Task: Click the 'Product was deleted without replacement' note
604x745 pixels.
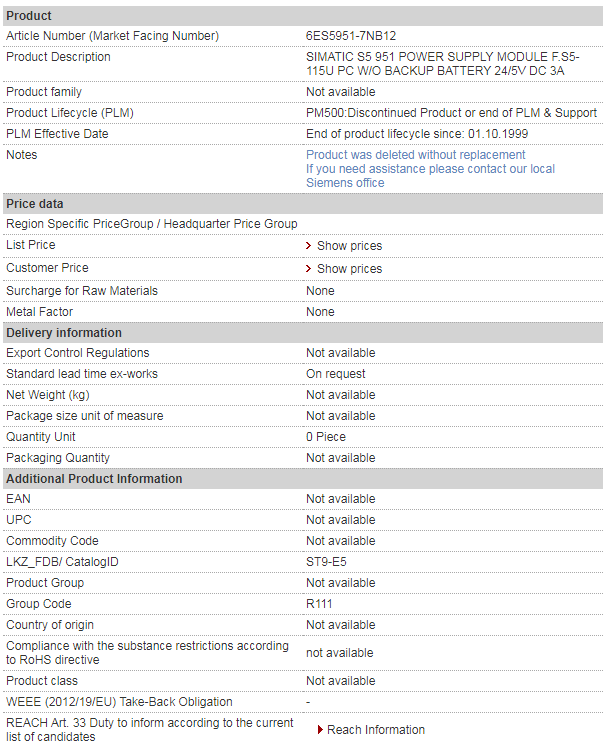Action: (415, 155)
